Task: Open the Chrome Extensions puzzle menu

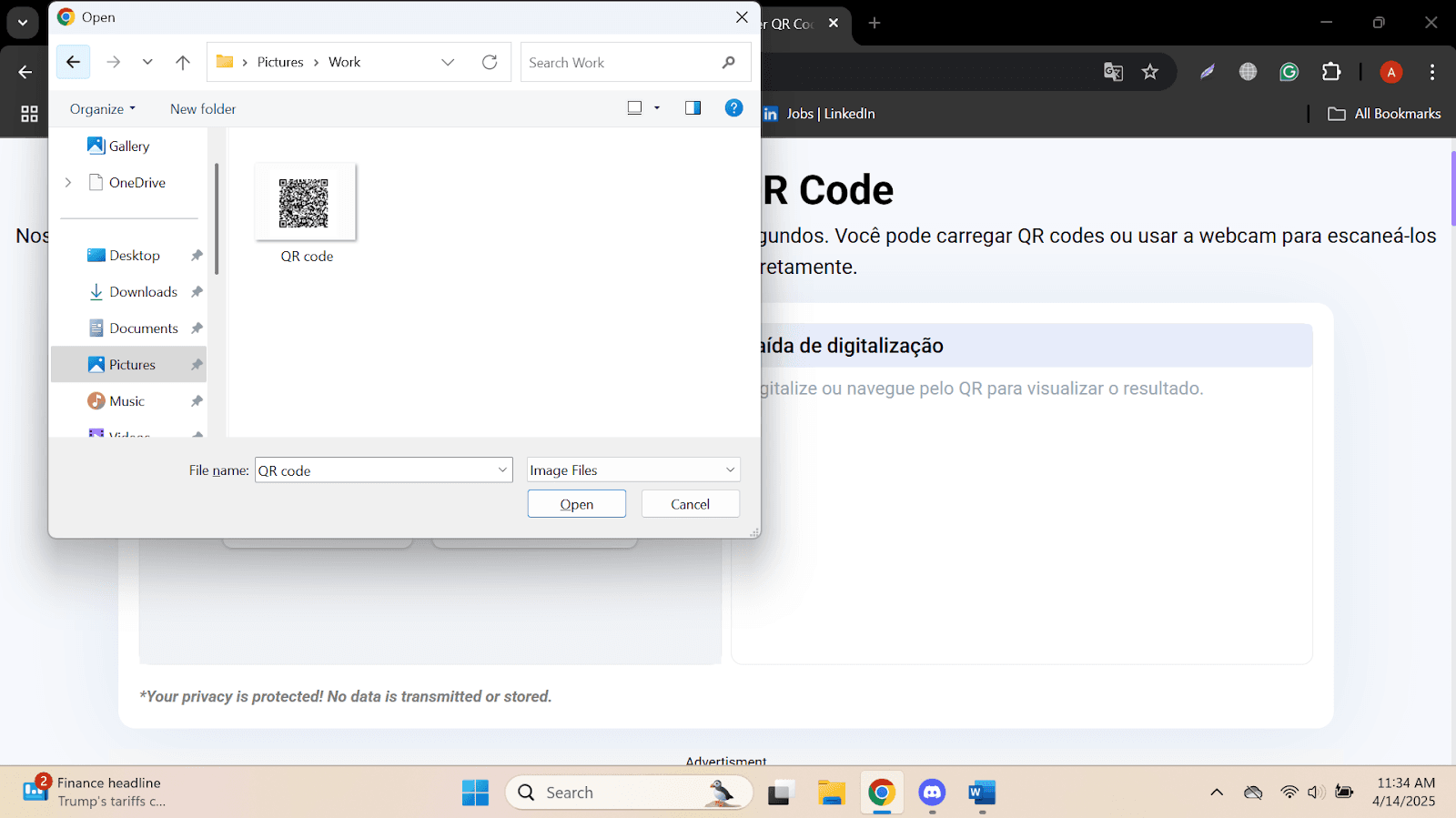Action: pos(1331,72)
